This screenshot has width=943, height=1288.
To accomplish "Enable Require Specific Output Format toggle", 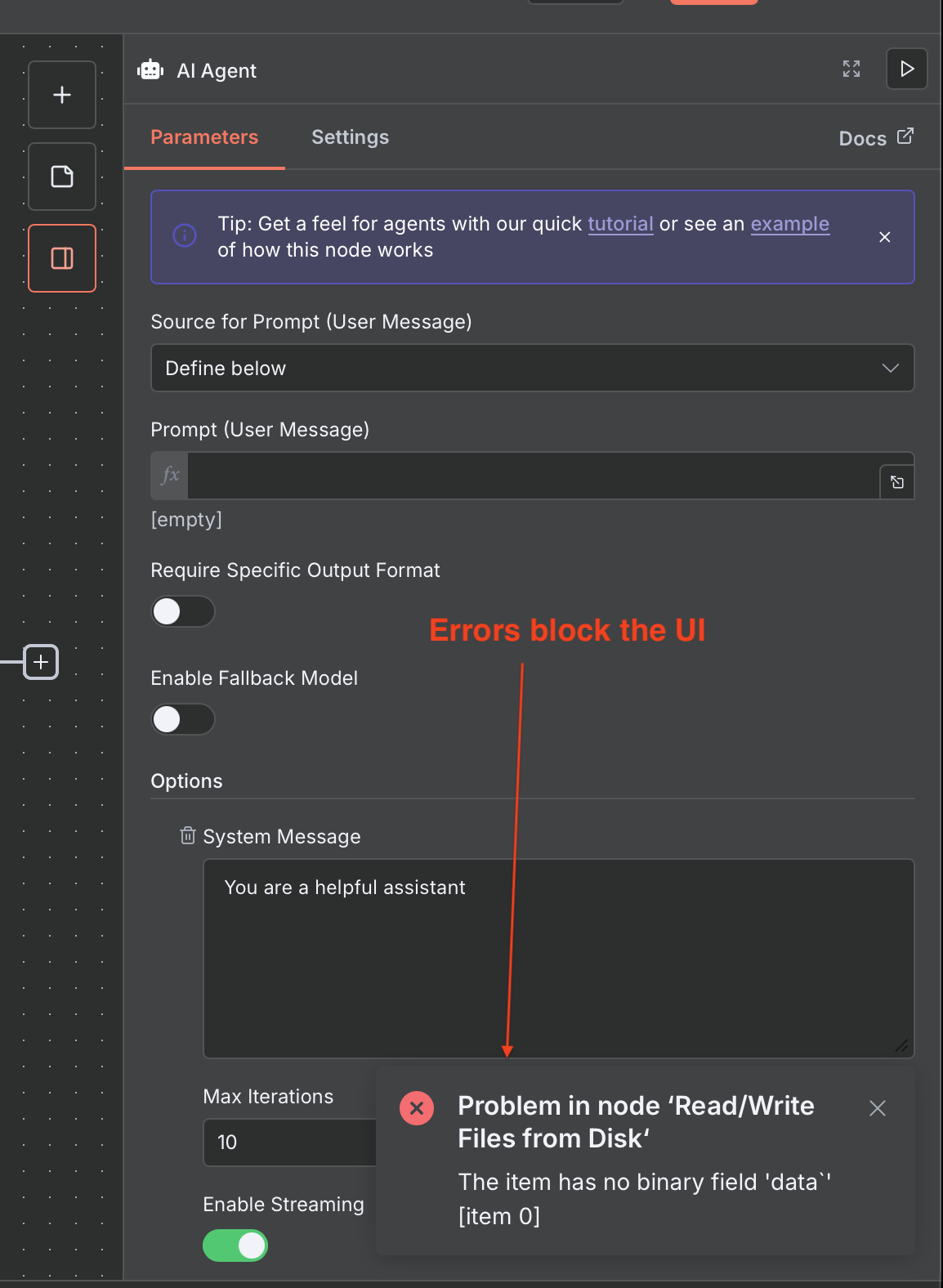I will tap(183, 611).
